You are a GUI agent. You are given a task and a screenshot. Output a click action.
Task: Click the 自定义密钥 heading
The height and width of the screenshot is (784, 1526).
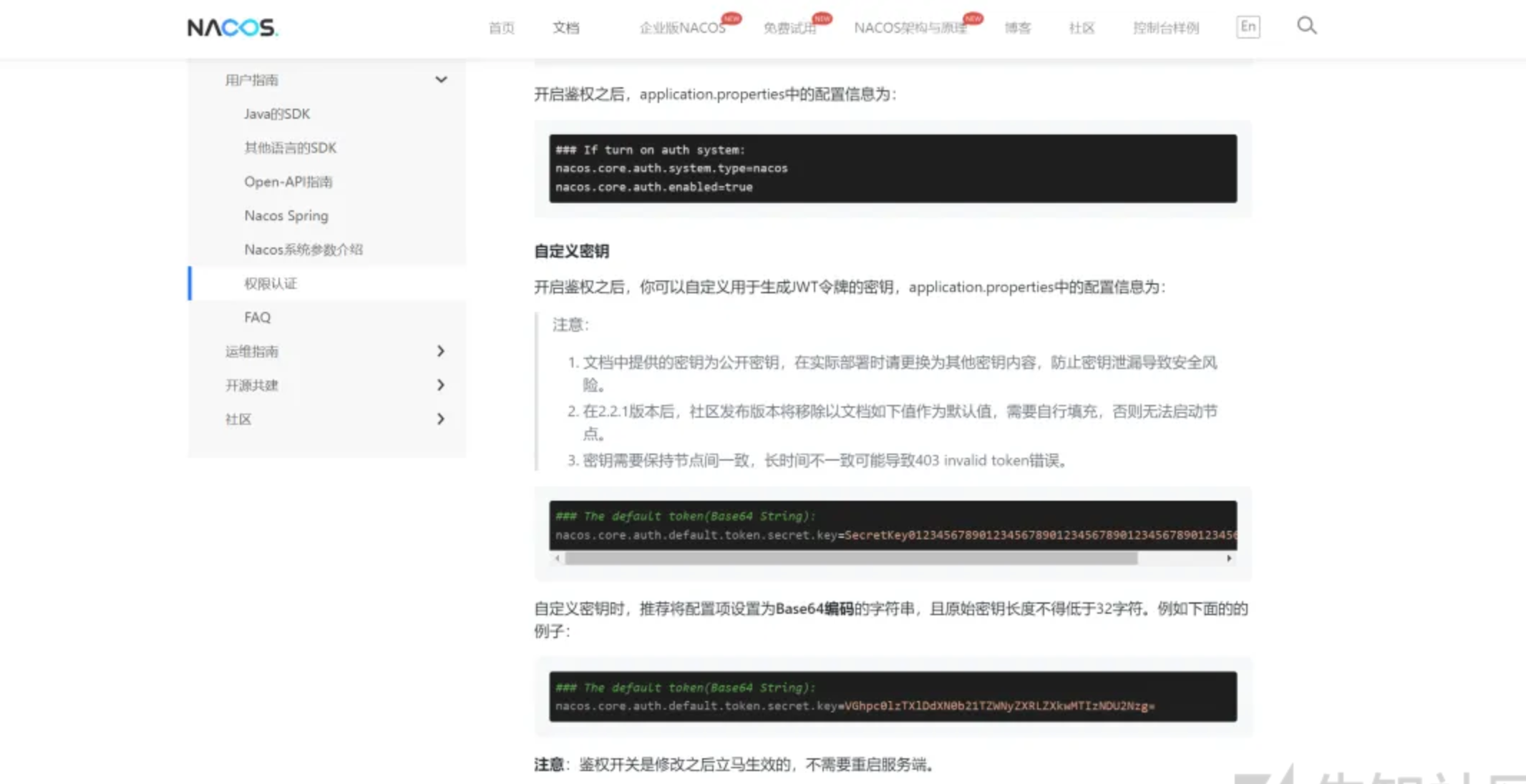click(571, 251)
